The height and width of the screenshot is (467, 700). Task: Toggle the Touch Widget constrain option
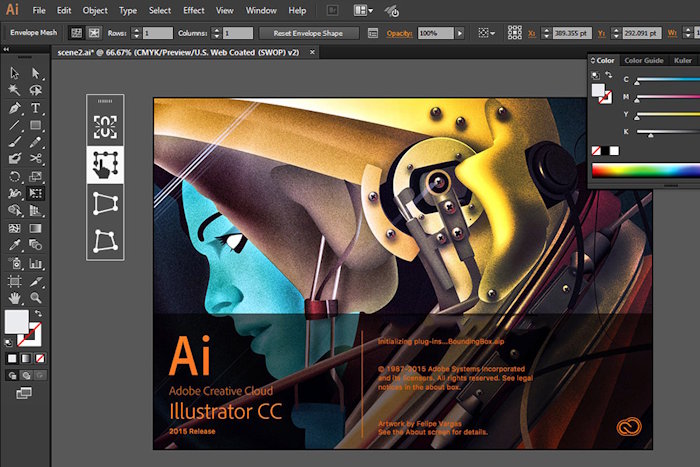[x=105, y=127]
